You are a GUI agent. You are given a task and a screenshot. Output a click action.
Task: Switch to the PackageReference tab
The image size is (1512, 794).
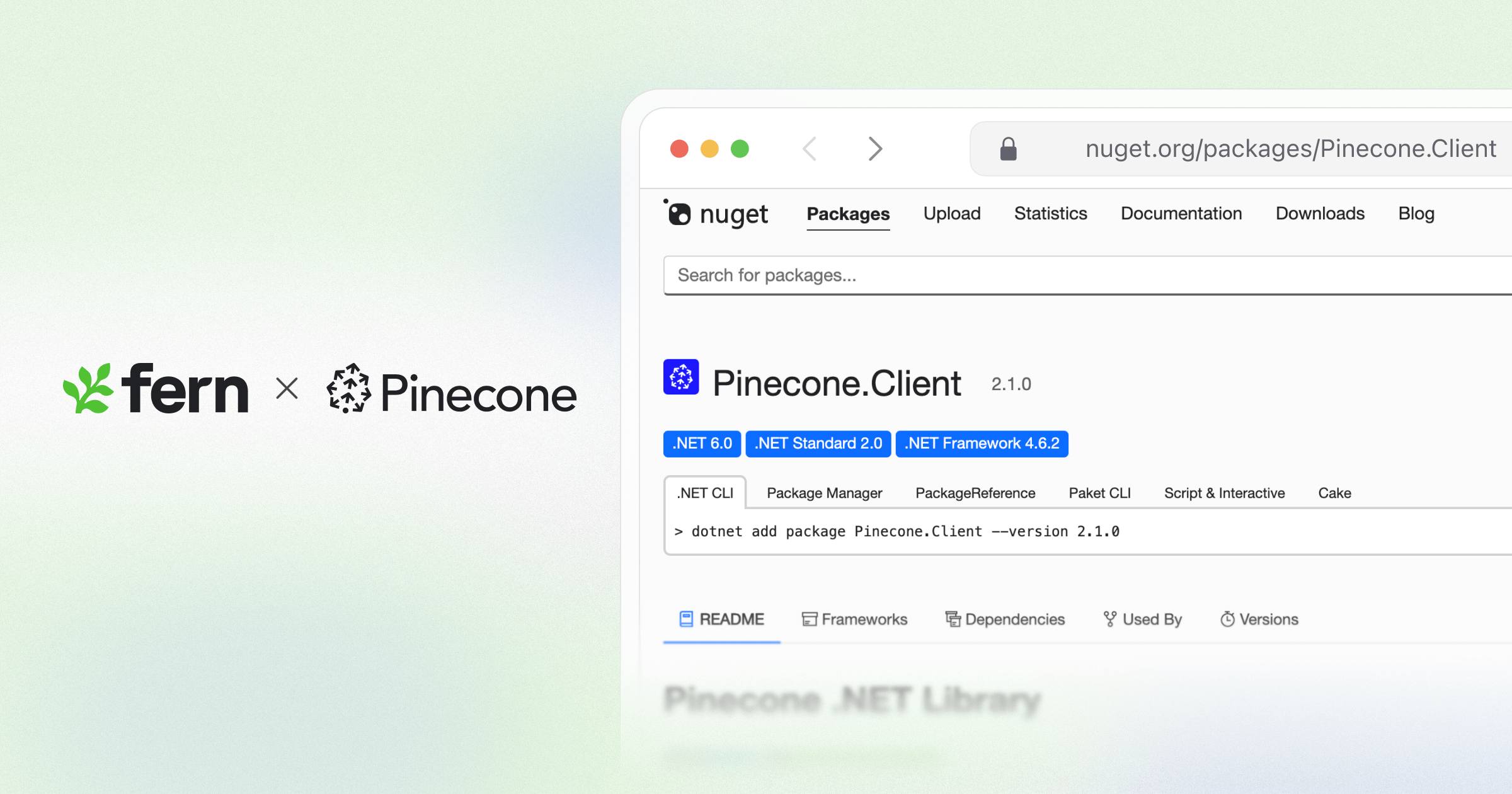(975, 493)
